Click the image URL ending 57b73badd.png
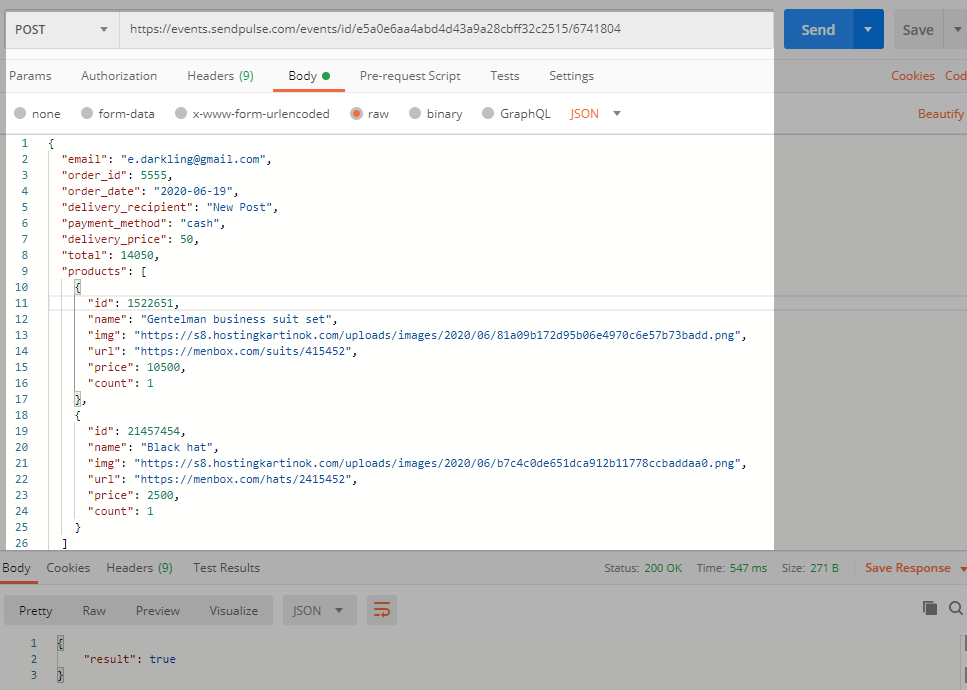 point(437,335)
